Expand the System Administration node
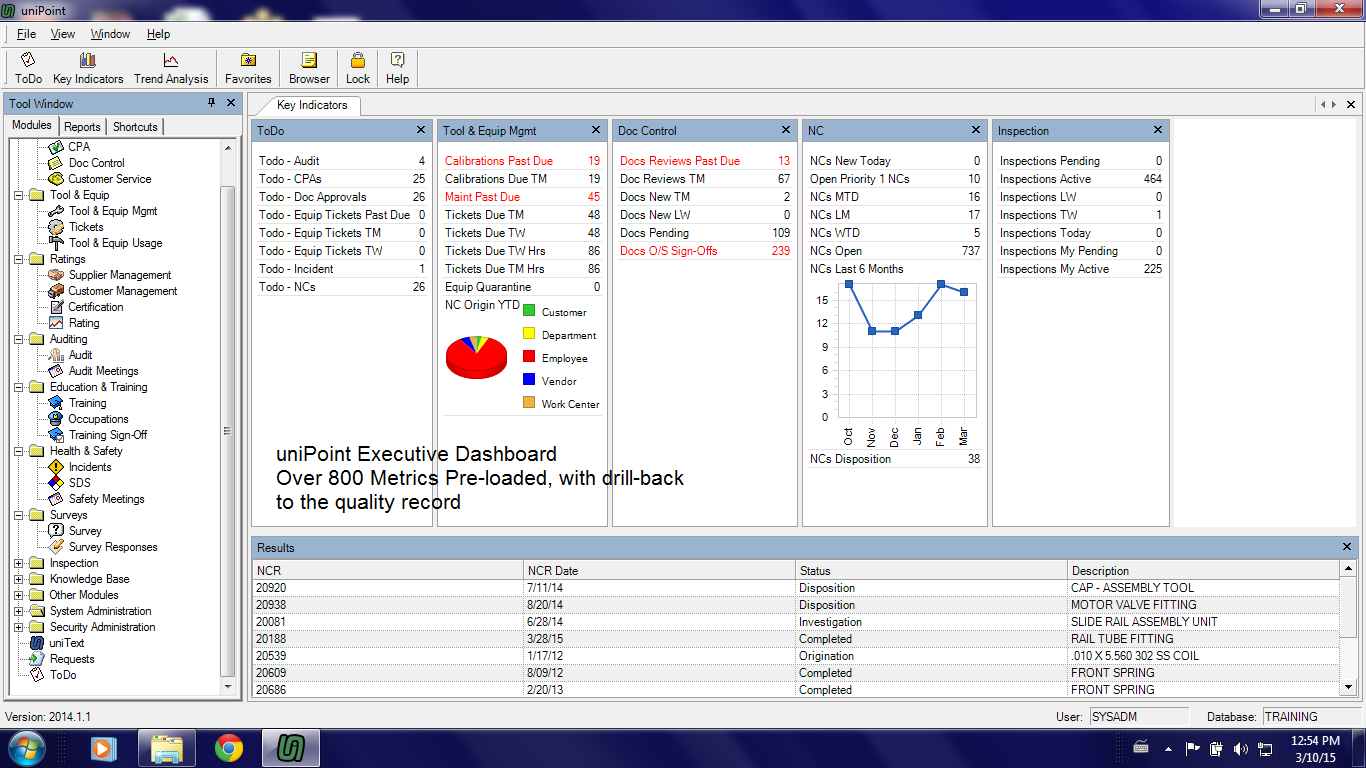The width and height of the screenshot is (1366, 768). 19,611
